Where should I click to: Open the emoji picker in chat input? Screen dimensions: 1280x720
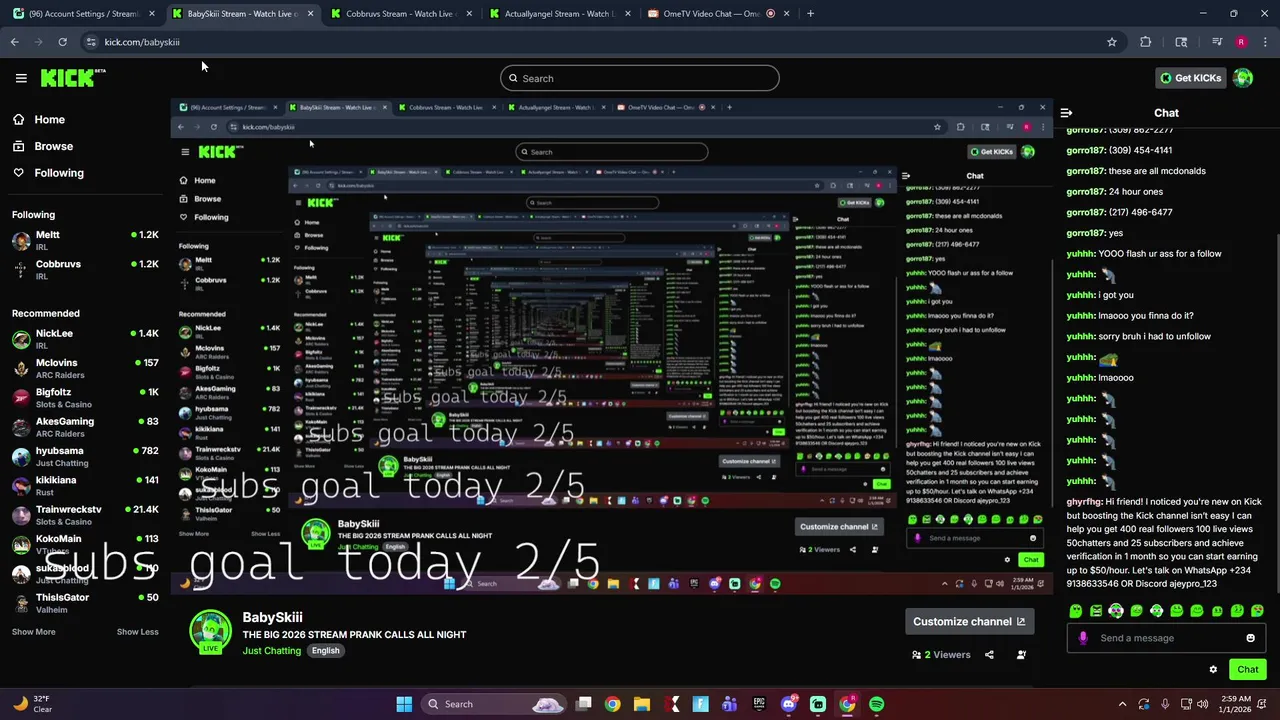click(1250, 638)
